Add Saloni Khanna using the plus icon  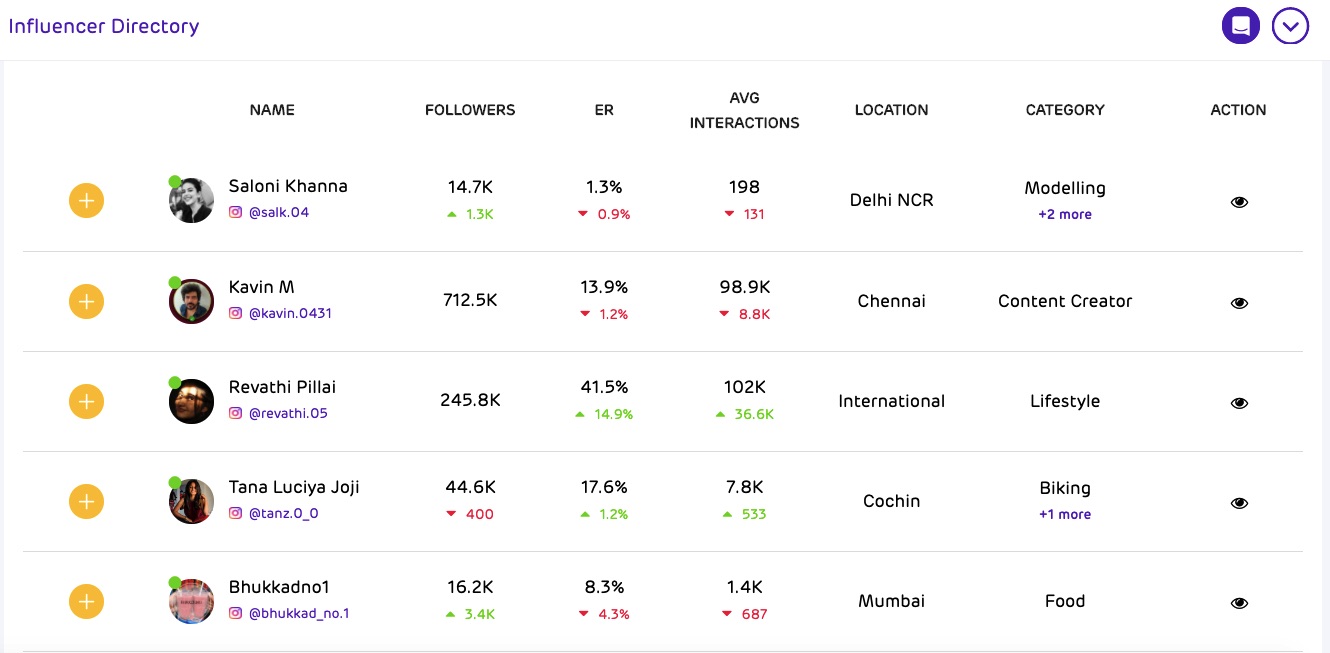(x=87, y=201)
